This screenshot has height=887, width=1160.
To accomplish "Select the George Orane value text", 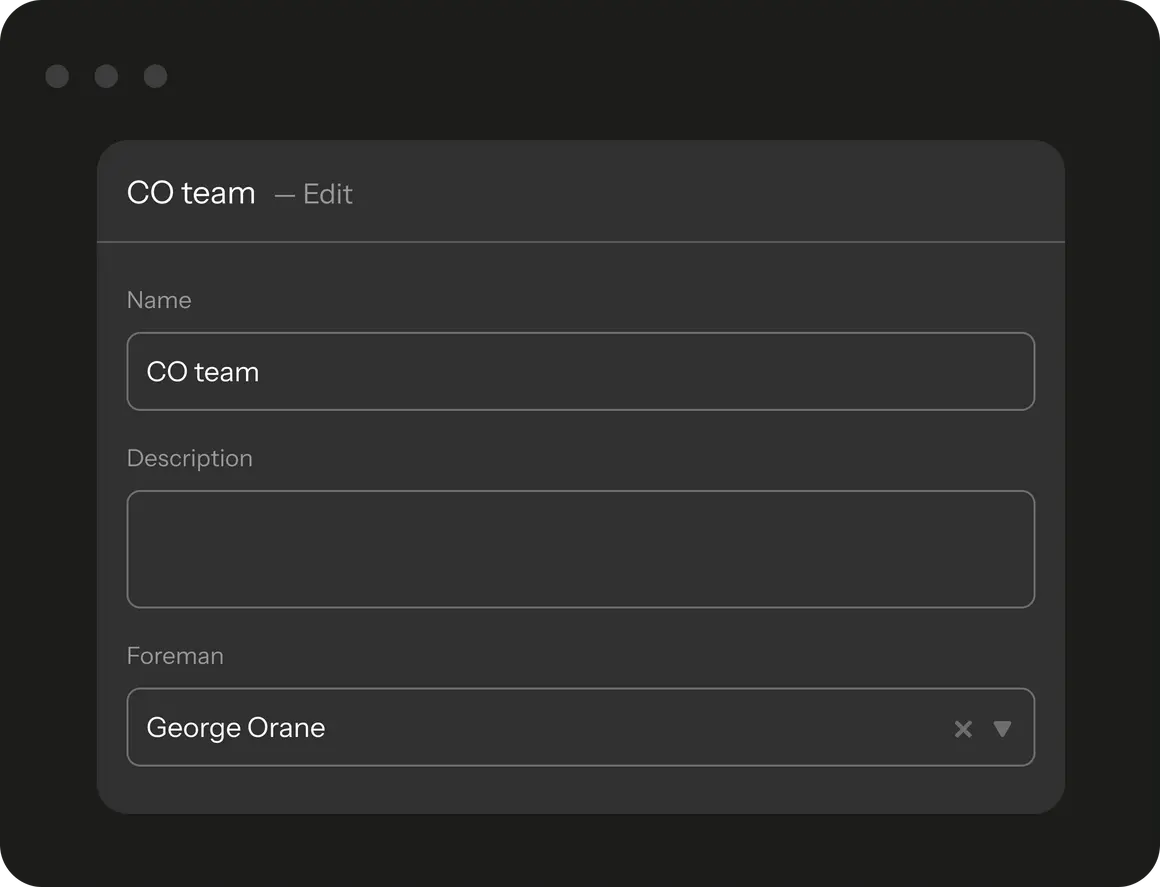I will [236, 728].
